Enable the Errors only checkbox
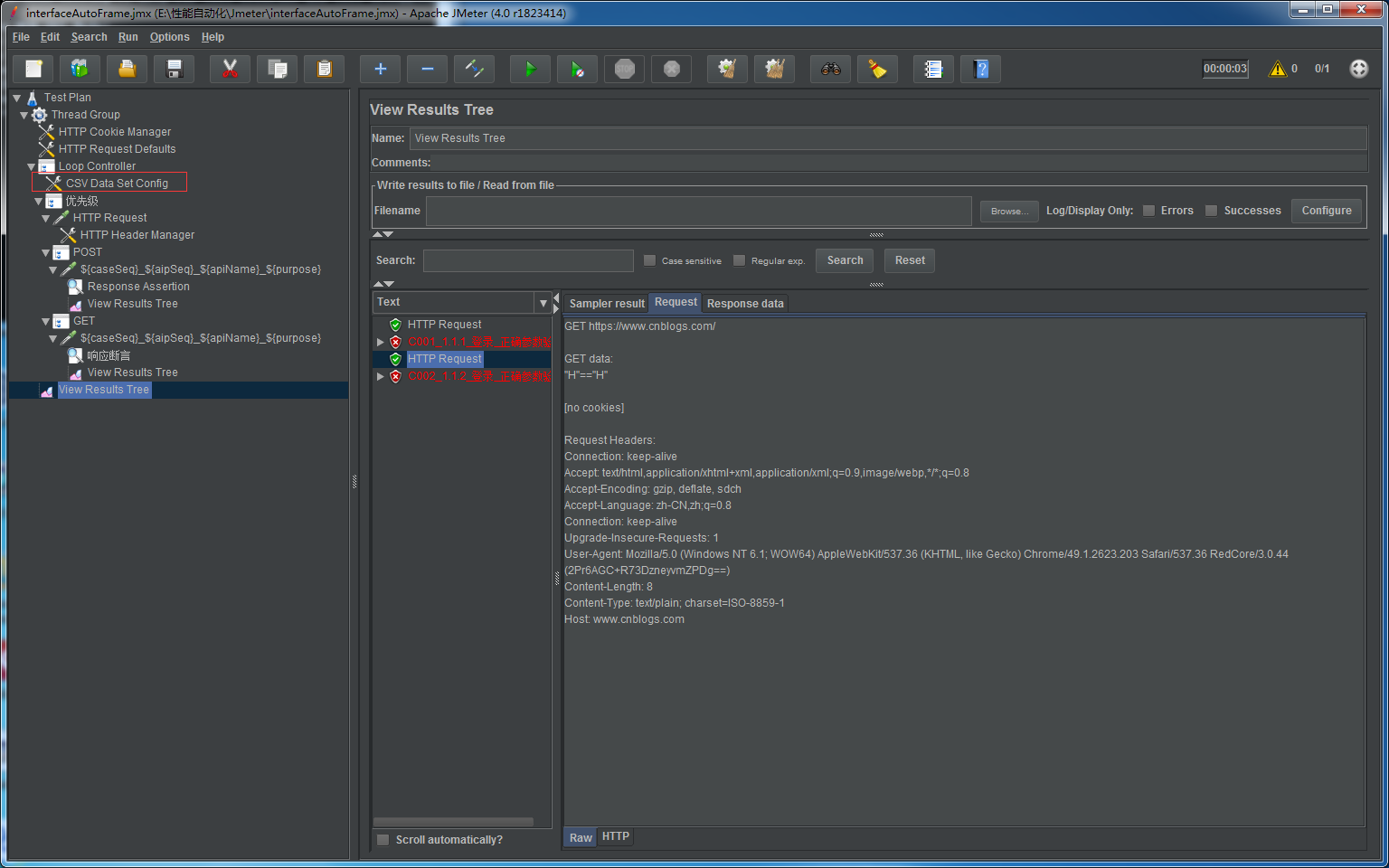Screen dimensions: 1389x868 pyautogui.click(x=1148, y=211)
